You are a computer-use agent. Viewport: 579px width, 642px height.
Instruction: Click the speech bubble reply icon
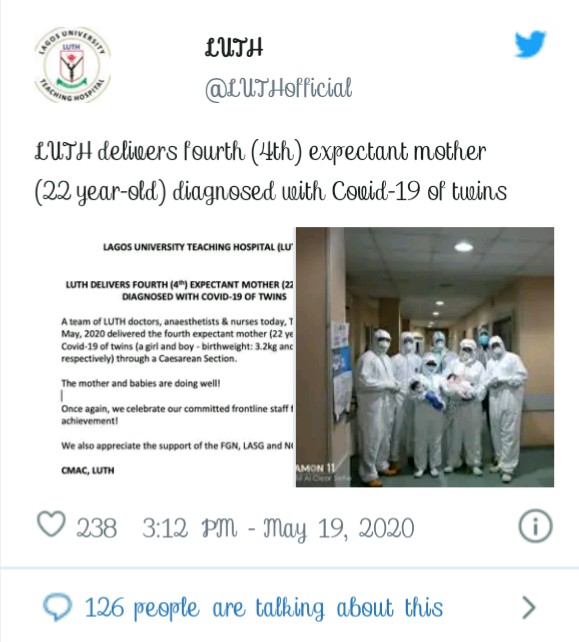pos(57,606)
